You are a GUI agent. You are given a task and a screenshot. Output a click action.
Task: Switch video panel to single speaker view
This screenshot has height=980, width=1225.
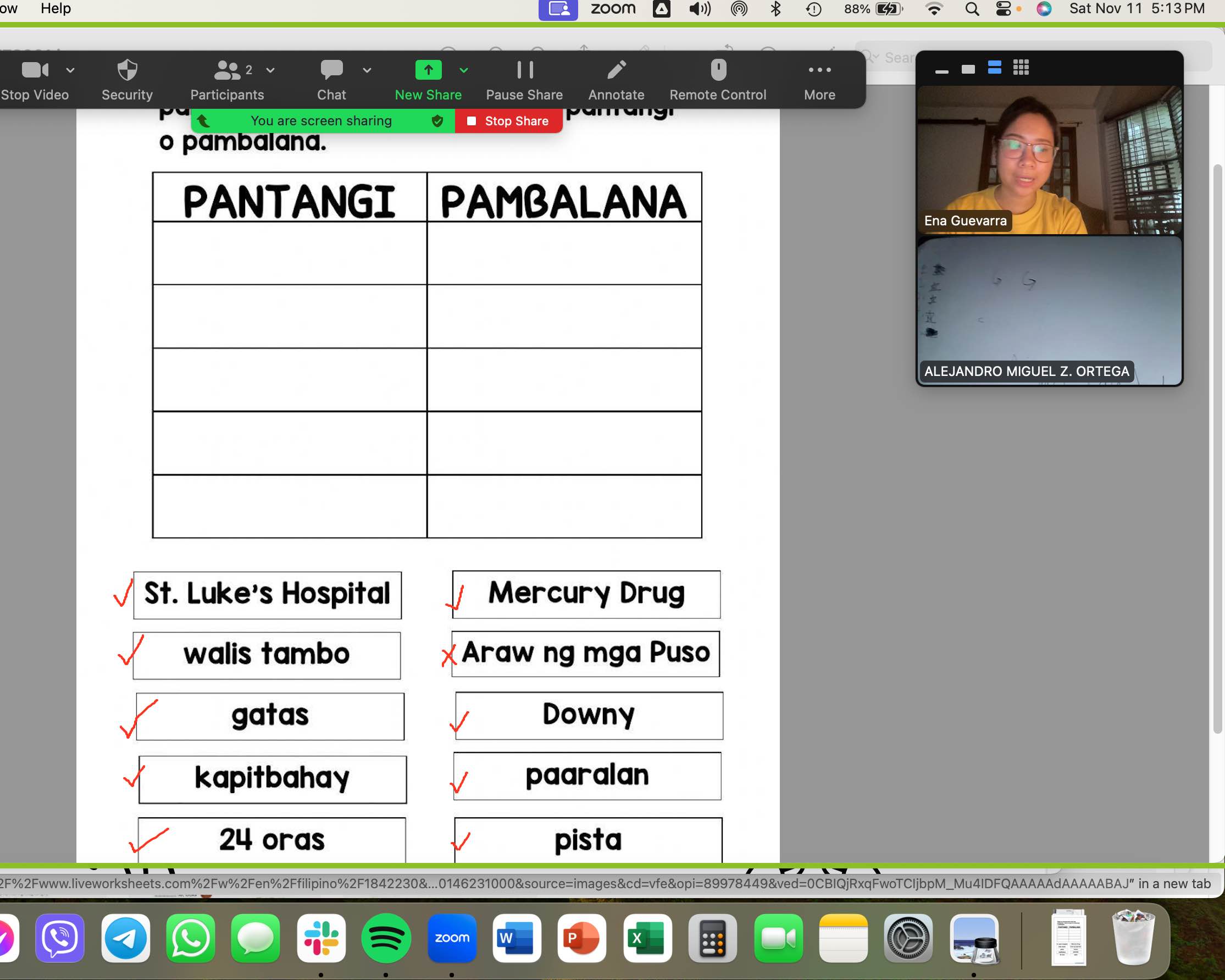968,69
